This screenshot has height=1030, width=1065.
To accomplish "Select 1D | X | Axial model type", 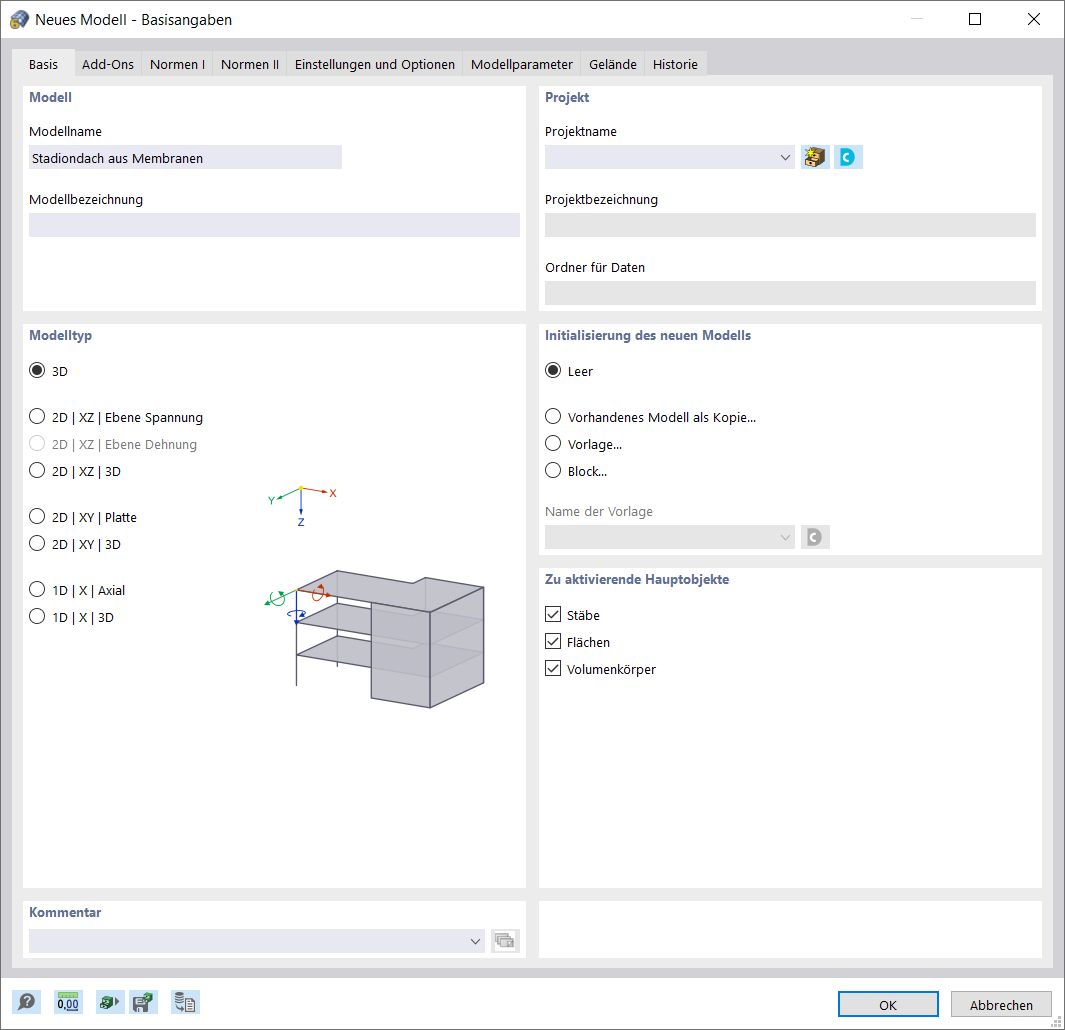I will 37,589.
